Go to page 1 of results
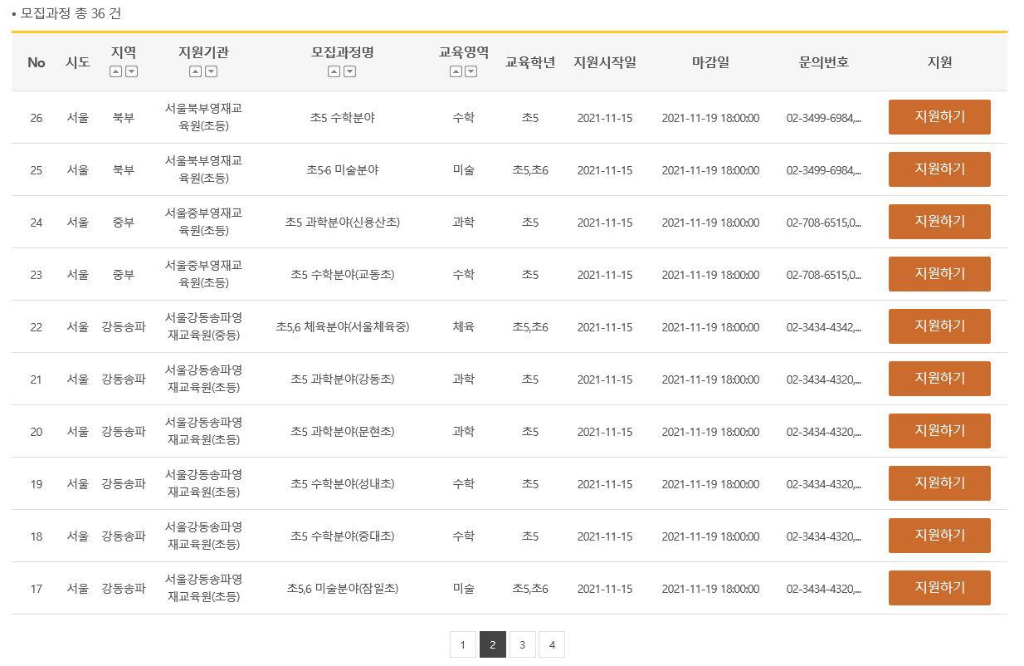The height and width of the screenshot is (666, 1024). [462, 644]
